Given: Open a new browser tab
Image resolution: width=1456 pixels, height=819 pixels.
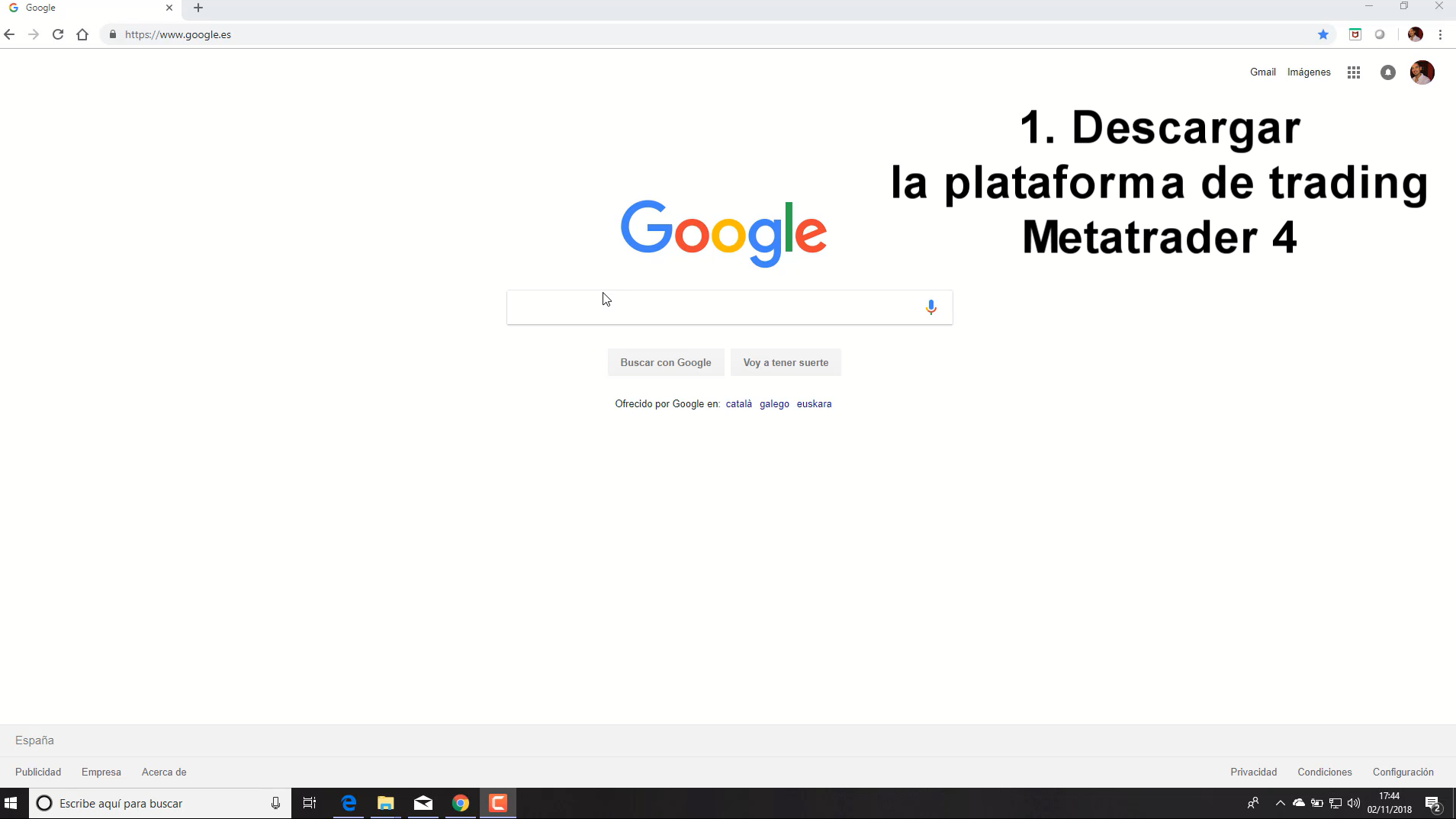Looking at the screenshot, I should (x=198, y=8).
